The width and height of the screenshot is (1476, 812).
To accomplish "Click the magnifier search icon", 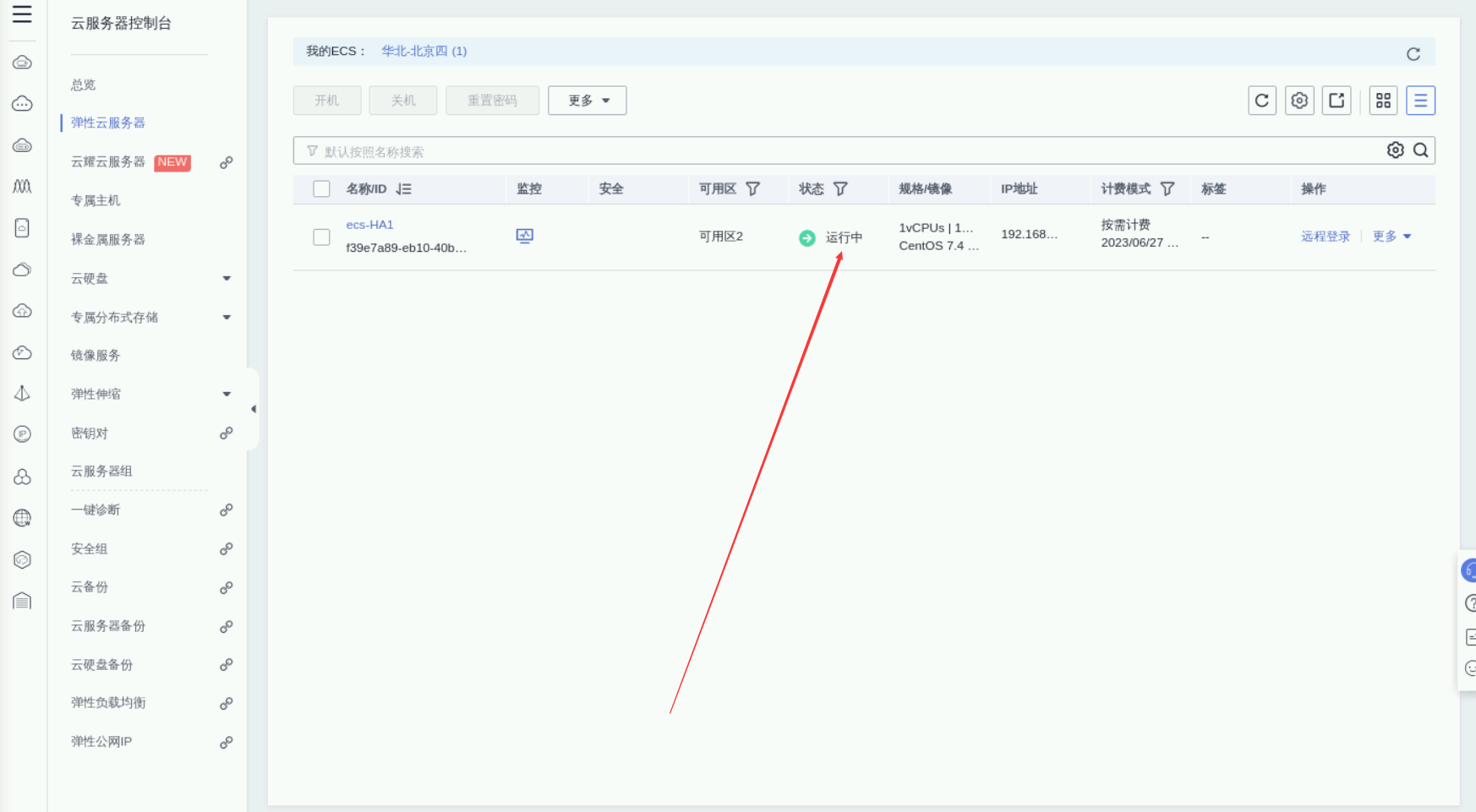I will (x=1421, y=150).
